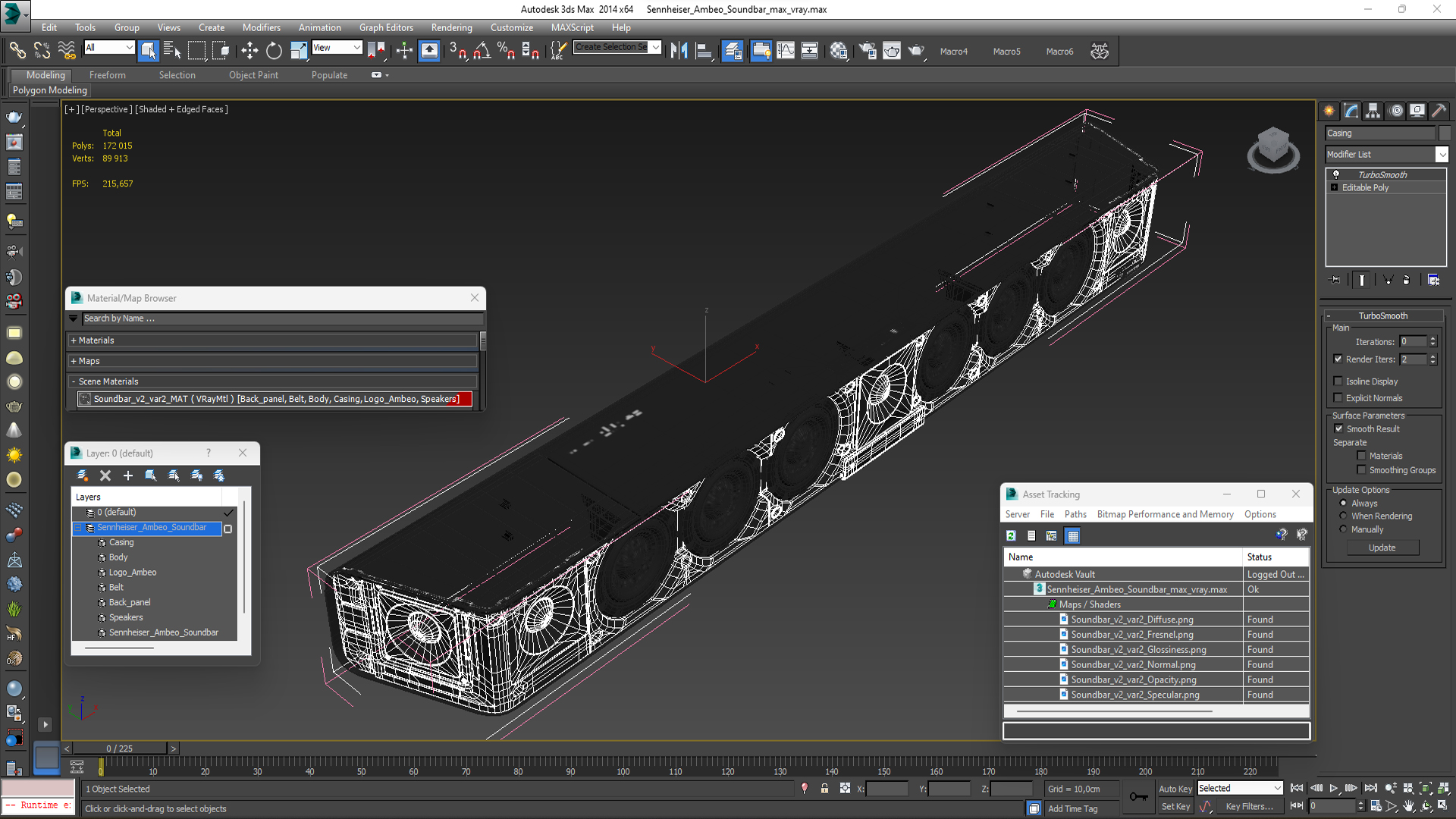Open the MAXScript menu
The width and height of the screenshot is (1456, 819).
coord(573,27)
